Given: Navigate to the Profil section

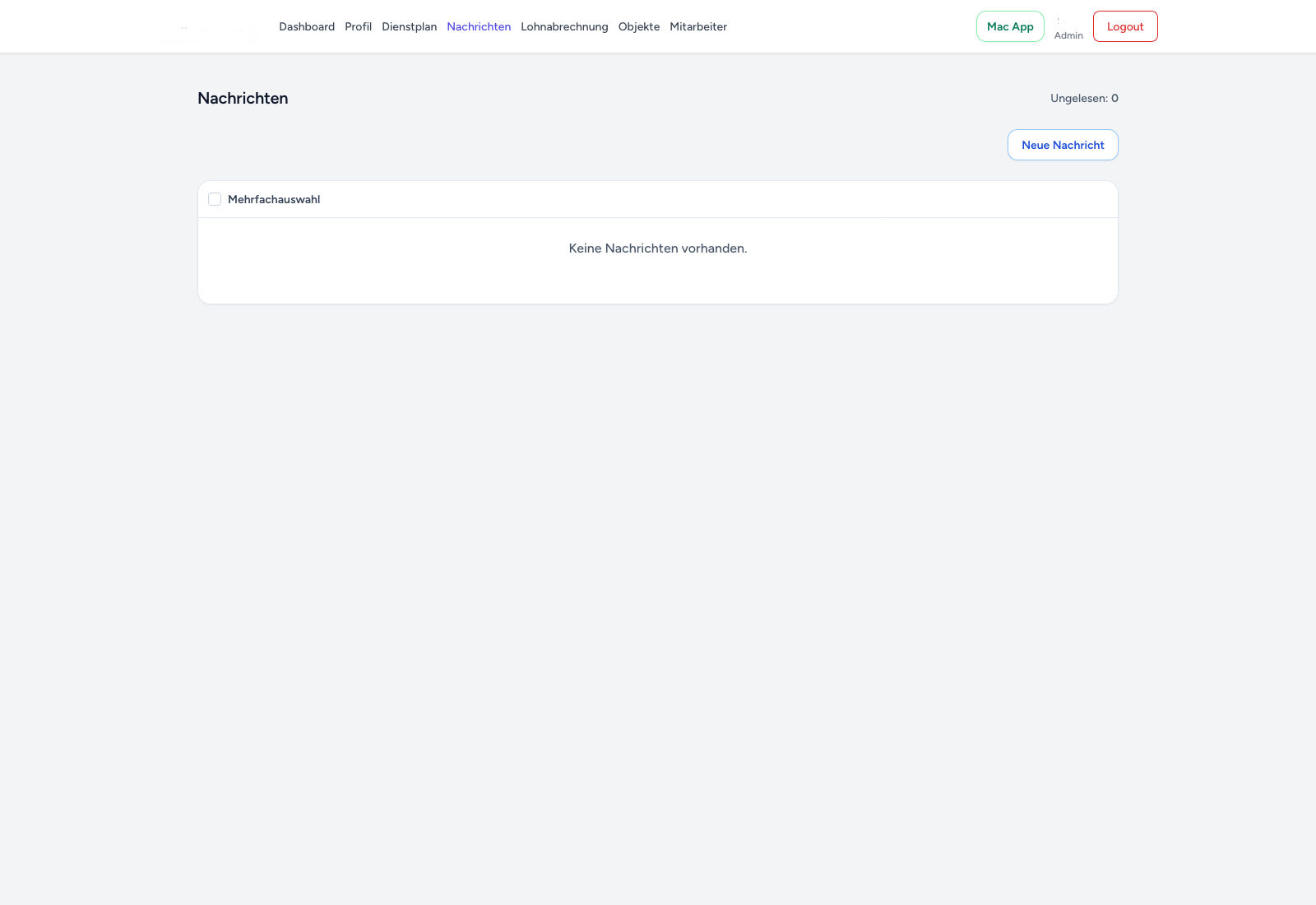Looking at the screenshot, I should (x=358, y=26).
